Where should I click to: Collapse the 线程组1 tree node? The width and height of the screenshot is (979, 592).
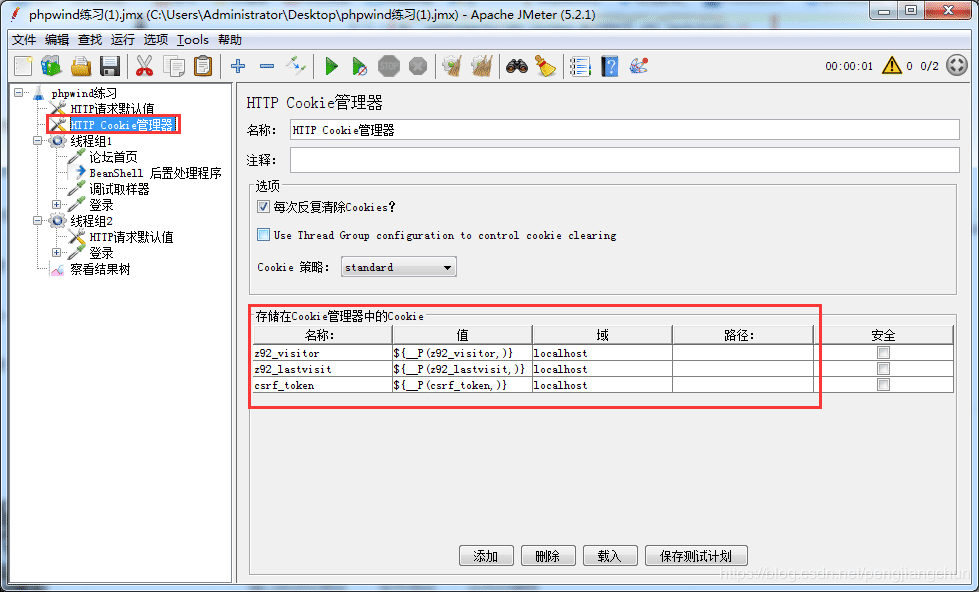(x=37, y=141)
